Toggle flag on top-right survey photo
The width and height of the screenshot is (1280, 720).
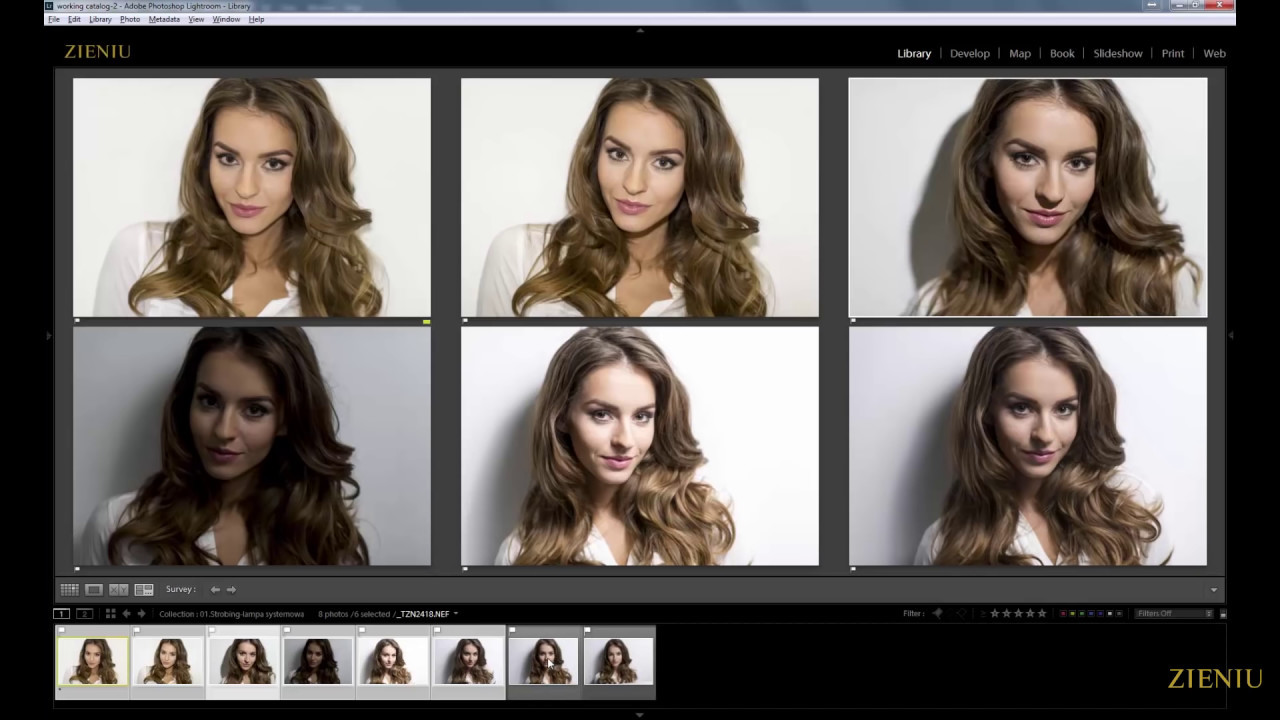coord(853,321)
